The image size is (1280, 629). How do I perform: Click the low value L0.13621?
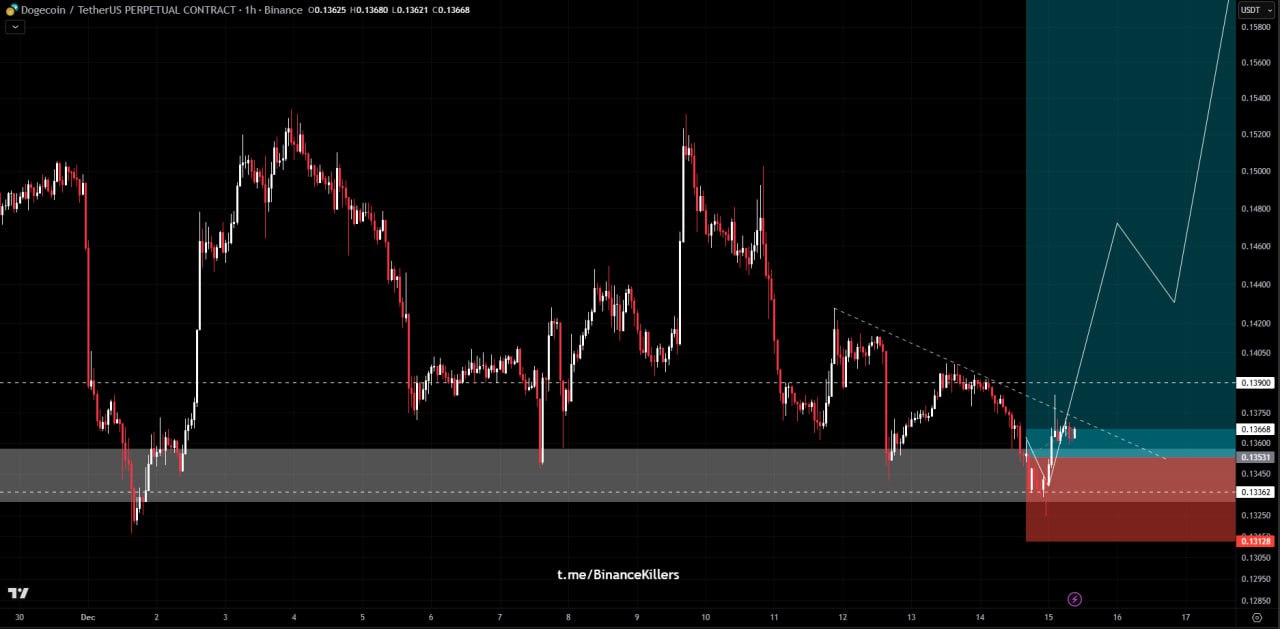pyautogui.click(x=409, y=10)
